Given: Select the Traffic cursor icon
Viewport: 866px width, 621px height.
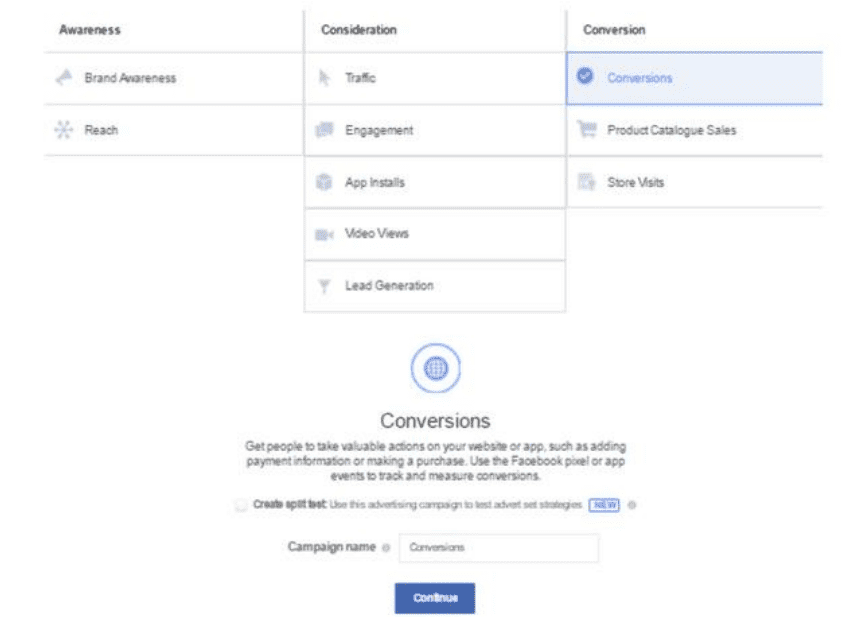Looking at the screenshot, I should [x=324, y=77].
